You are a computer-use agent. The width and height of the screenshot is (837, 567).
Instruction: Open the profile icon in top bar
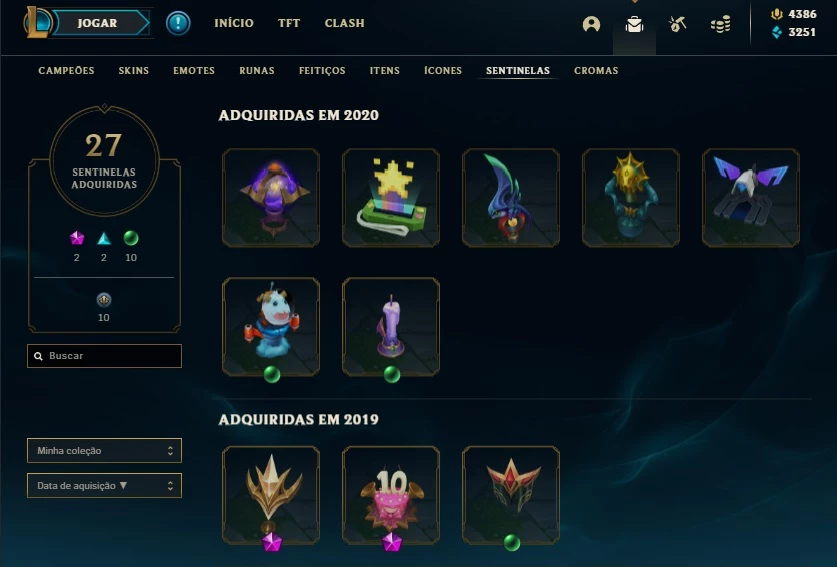coord(591,24)
